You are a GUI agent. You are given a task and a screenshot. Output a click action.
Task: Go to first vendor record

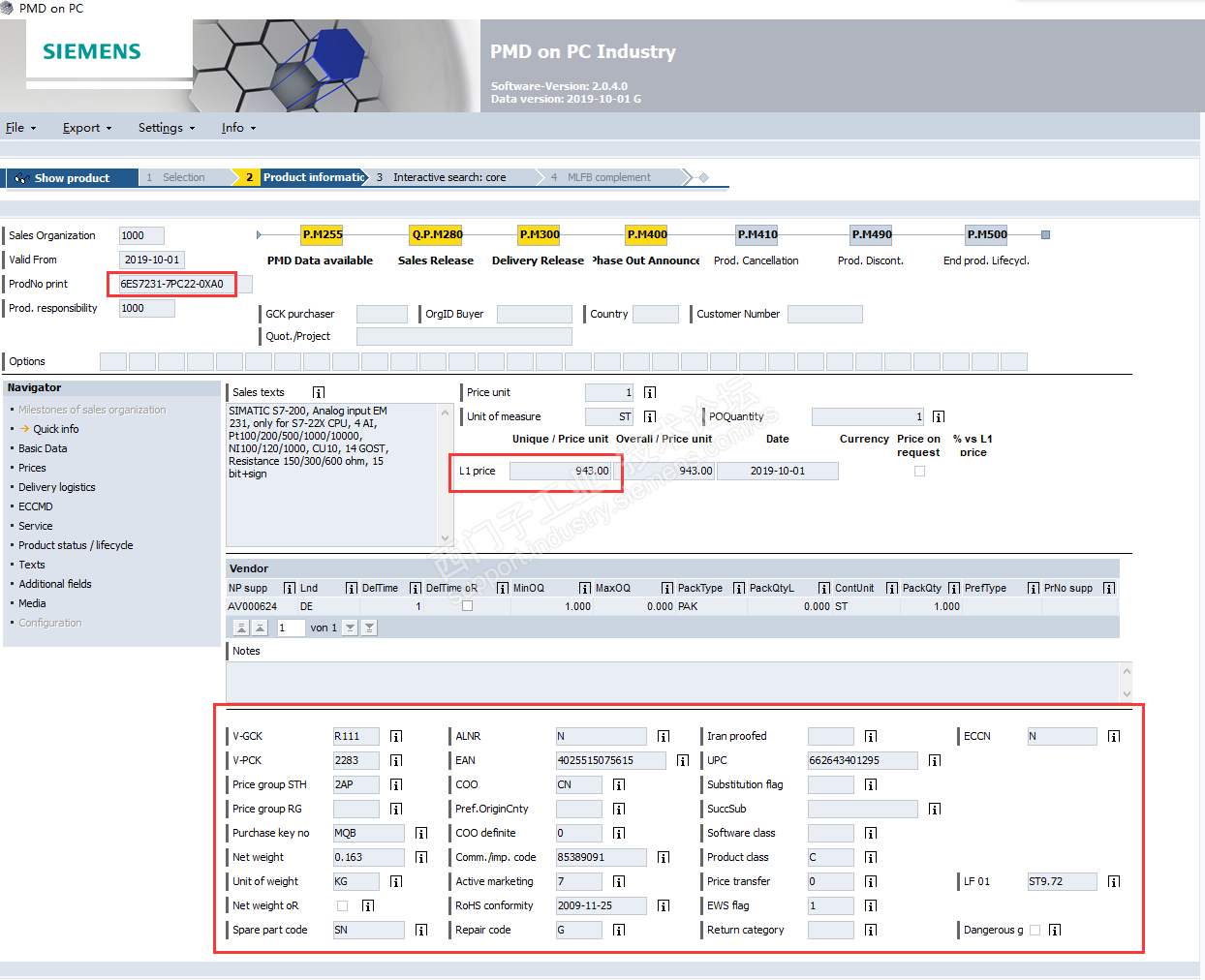241,628
